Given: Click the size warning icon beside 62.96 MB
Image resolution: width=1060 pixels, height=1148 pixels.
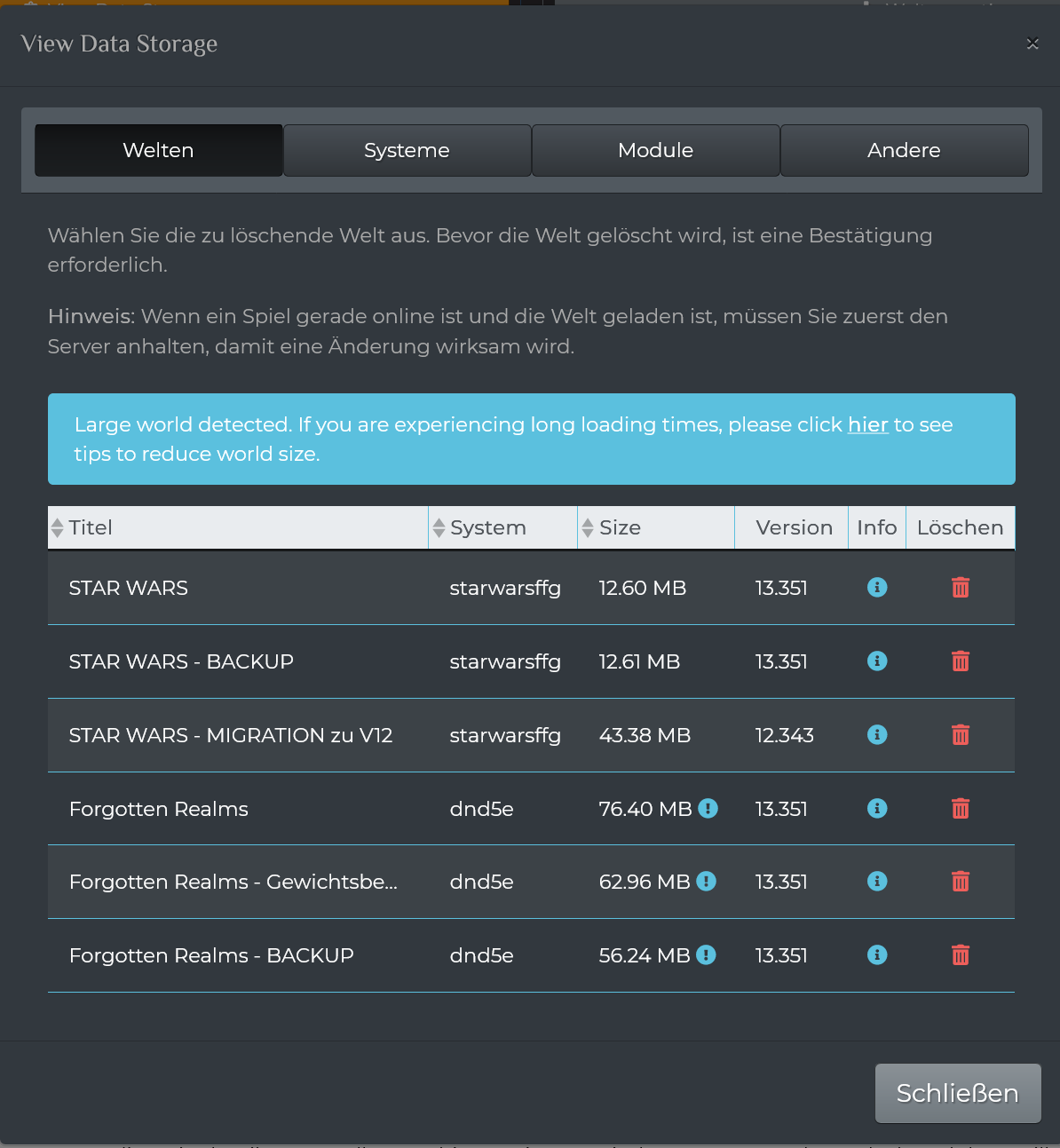Looking at the screenshot, I should 706,881.
